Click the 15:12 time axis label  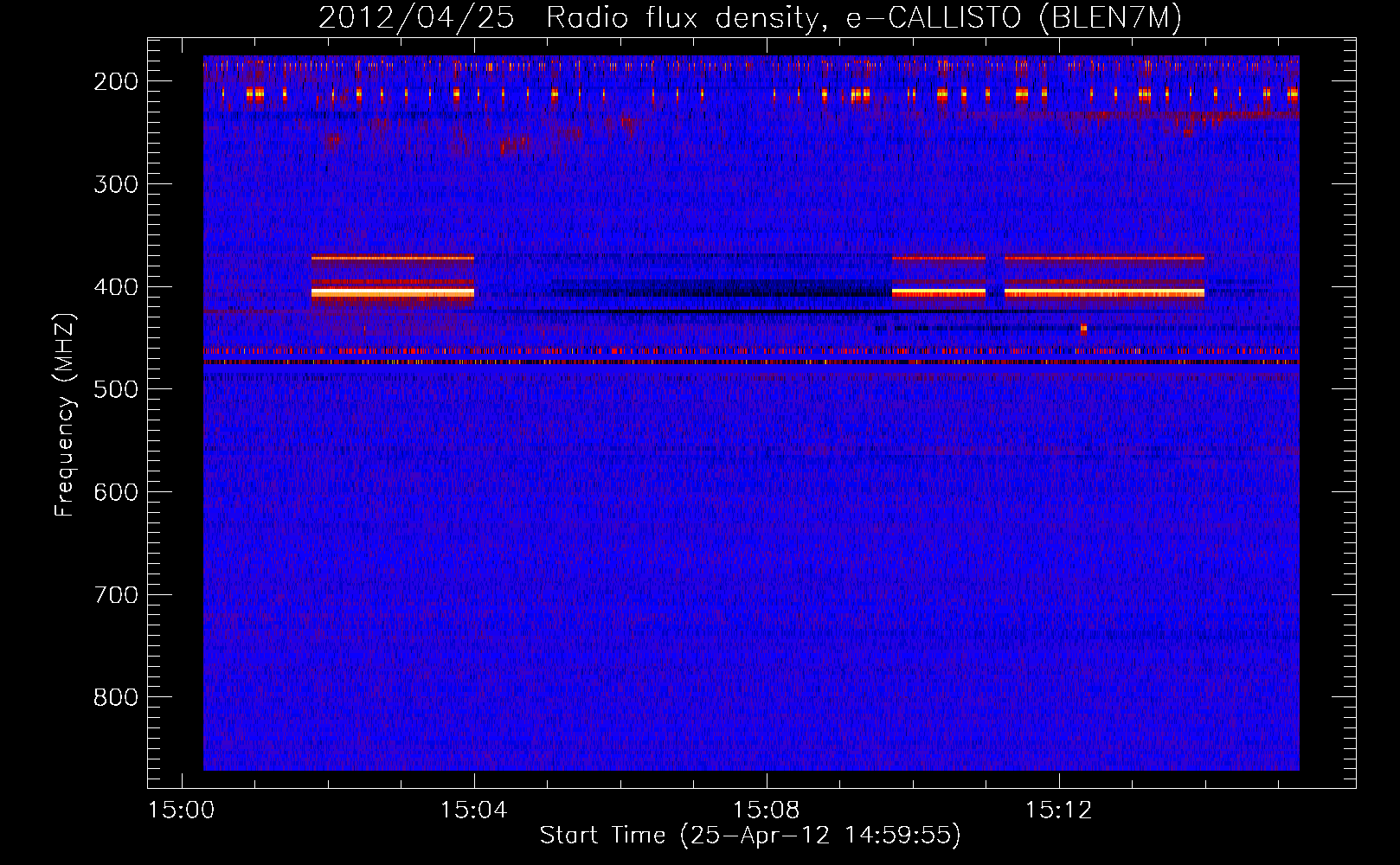coord(1058,811)
